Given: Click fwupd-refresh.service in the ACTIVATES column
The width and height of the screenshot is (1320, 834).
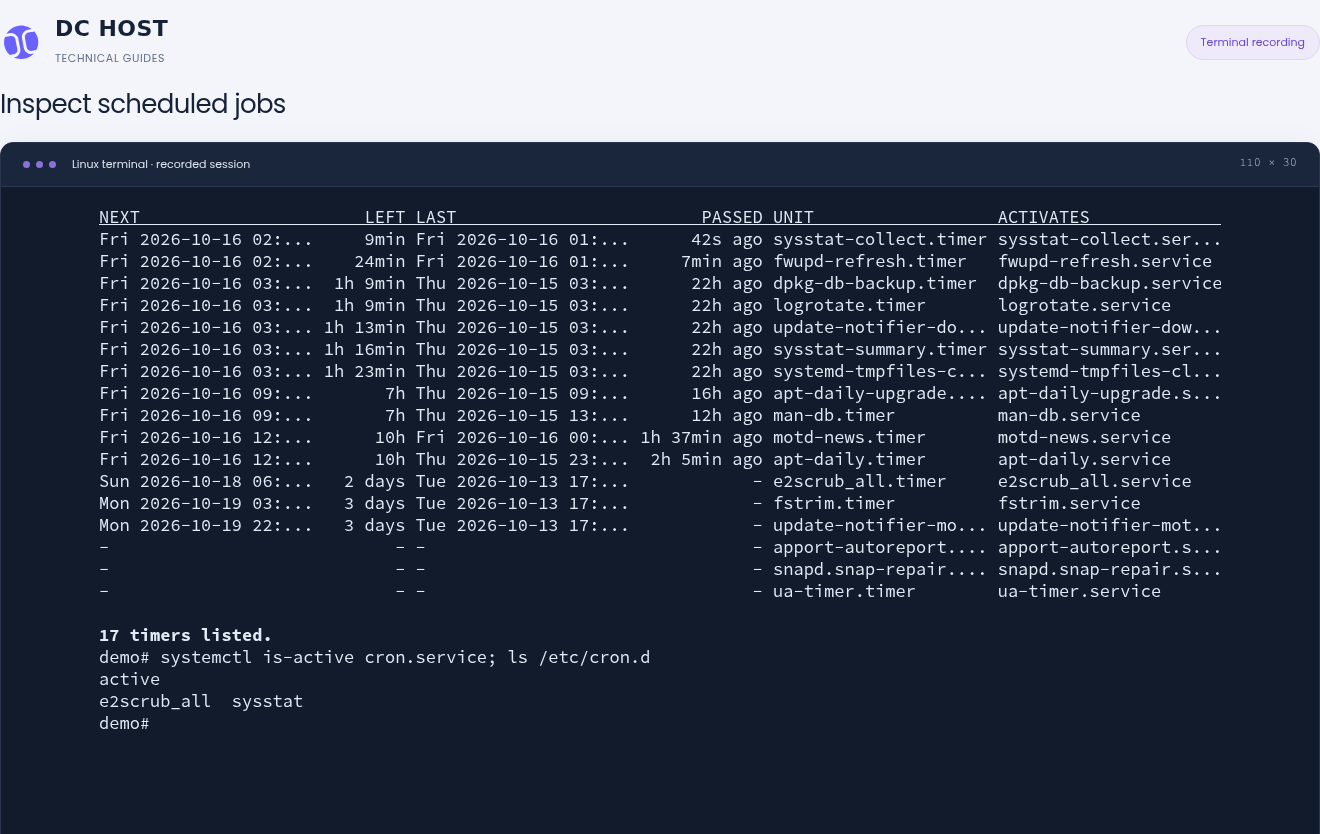Looking at the screenshot, I should pyautogui.click(x=1105, y=261).
